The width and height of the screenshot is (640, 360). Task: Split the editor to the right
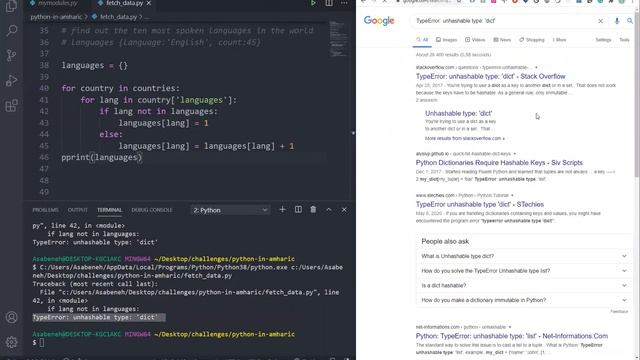329,3
